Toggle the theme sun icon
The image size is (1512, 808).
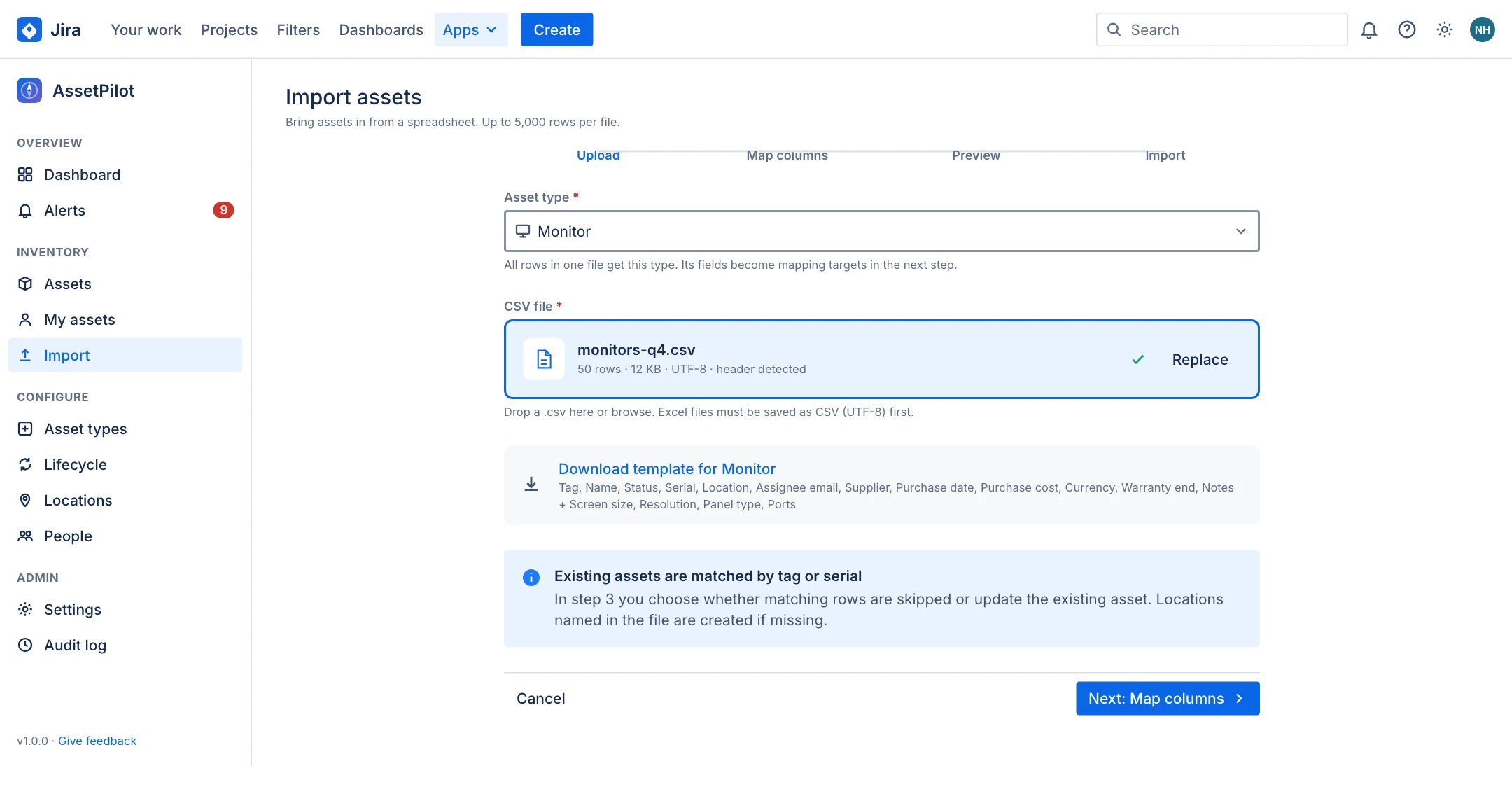[x=1444, y=29]
